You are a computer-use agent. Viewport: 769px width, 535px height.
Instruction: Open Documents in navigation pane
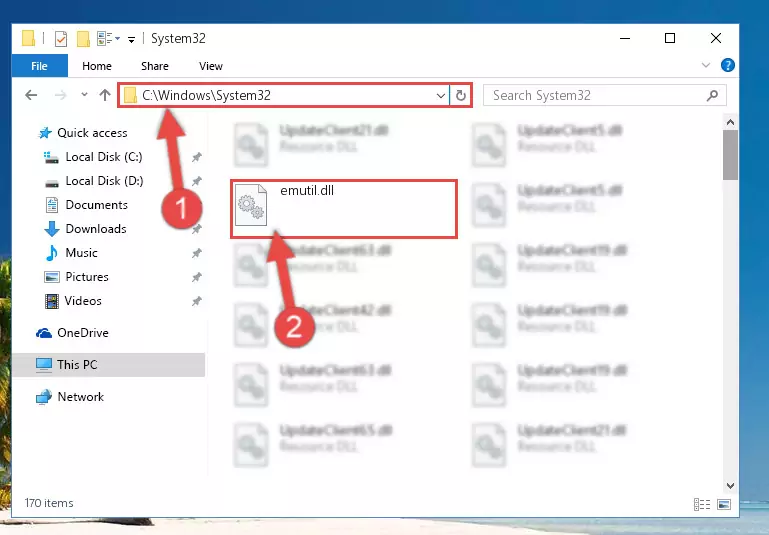(x=97, y=205)
